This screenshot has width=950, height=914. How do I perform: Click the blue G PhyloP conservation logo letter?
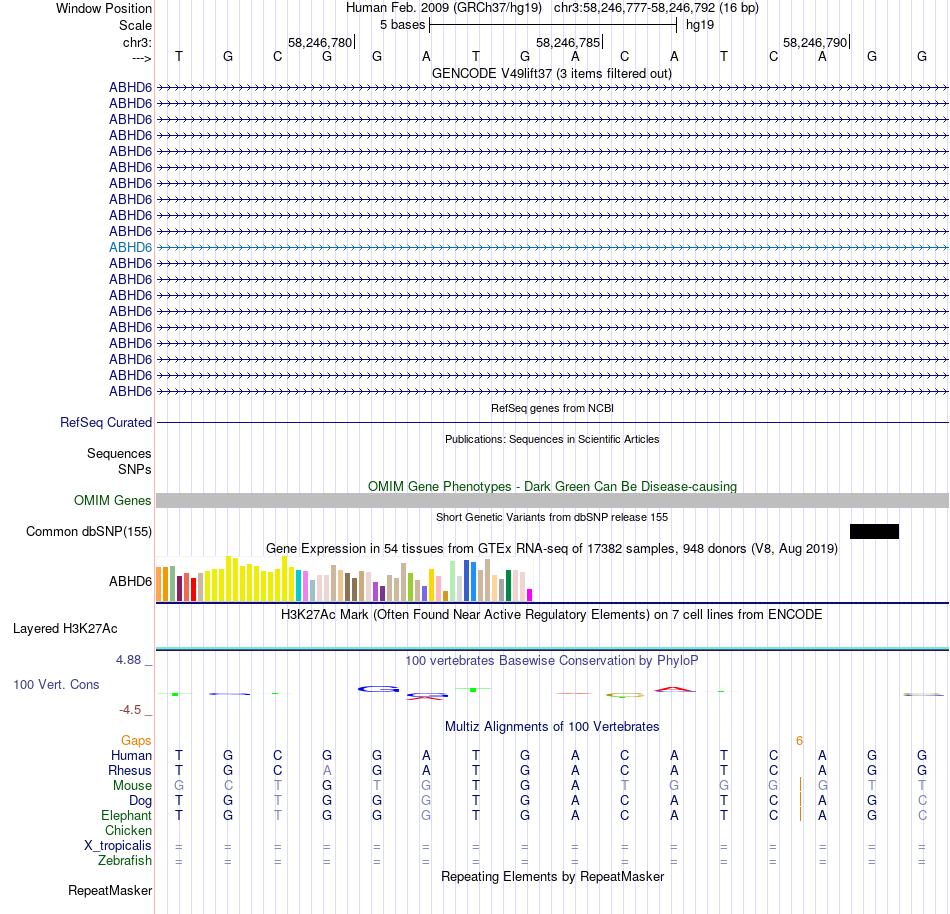coord(379,689)
